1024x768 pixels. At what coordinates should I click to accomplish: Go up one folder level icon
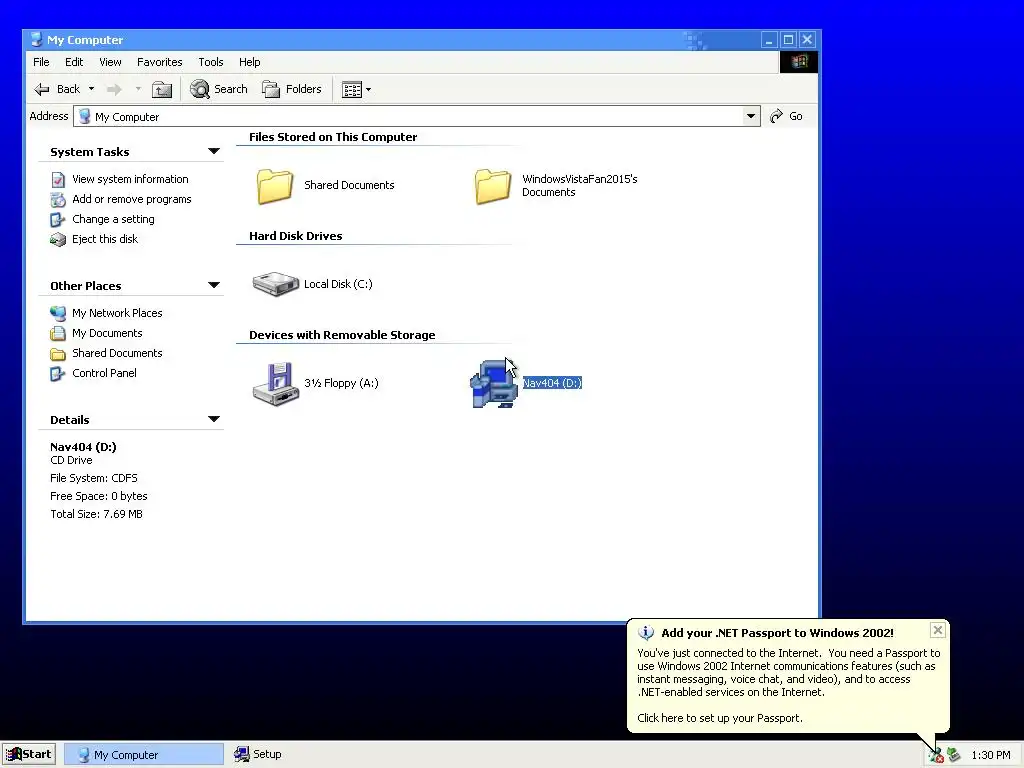(162, 89)
